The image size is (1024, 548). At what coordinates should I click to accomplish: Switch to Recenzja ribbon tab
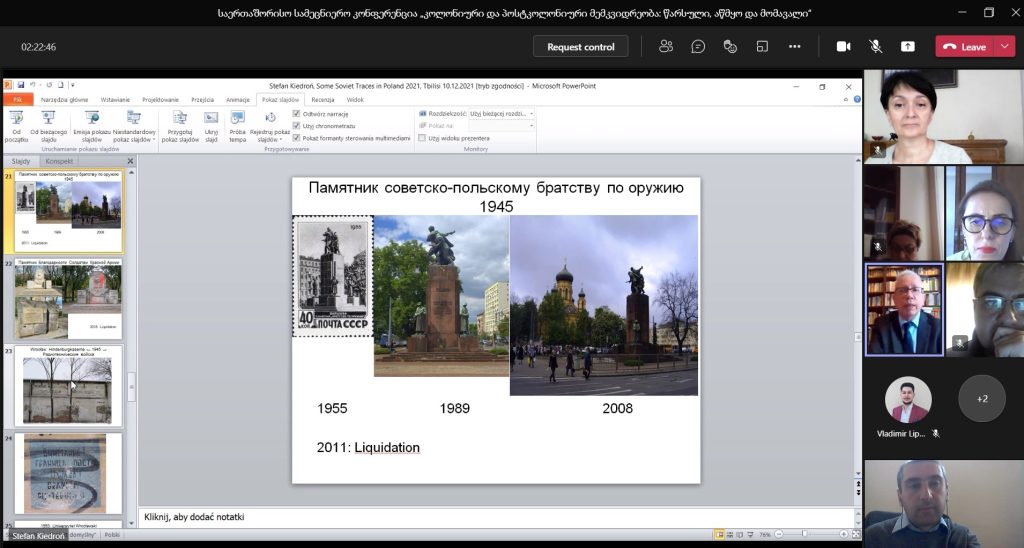[323, 100]
